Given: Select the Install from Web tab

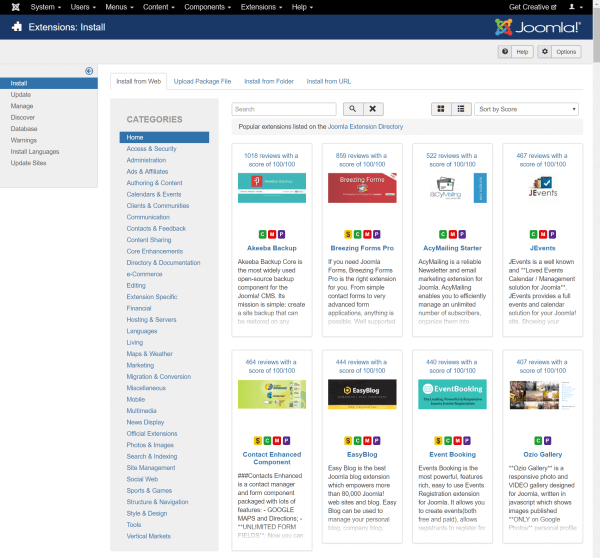Looking at the screenshot, I should coord(139,81).
